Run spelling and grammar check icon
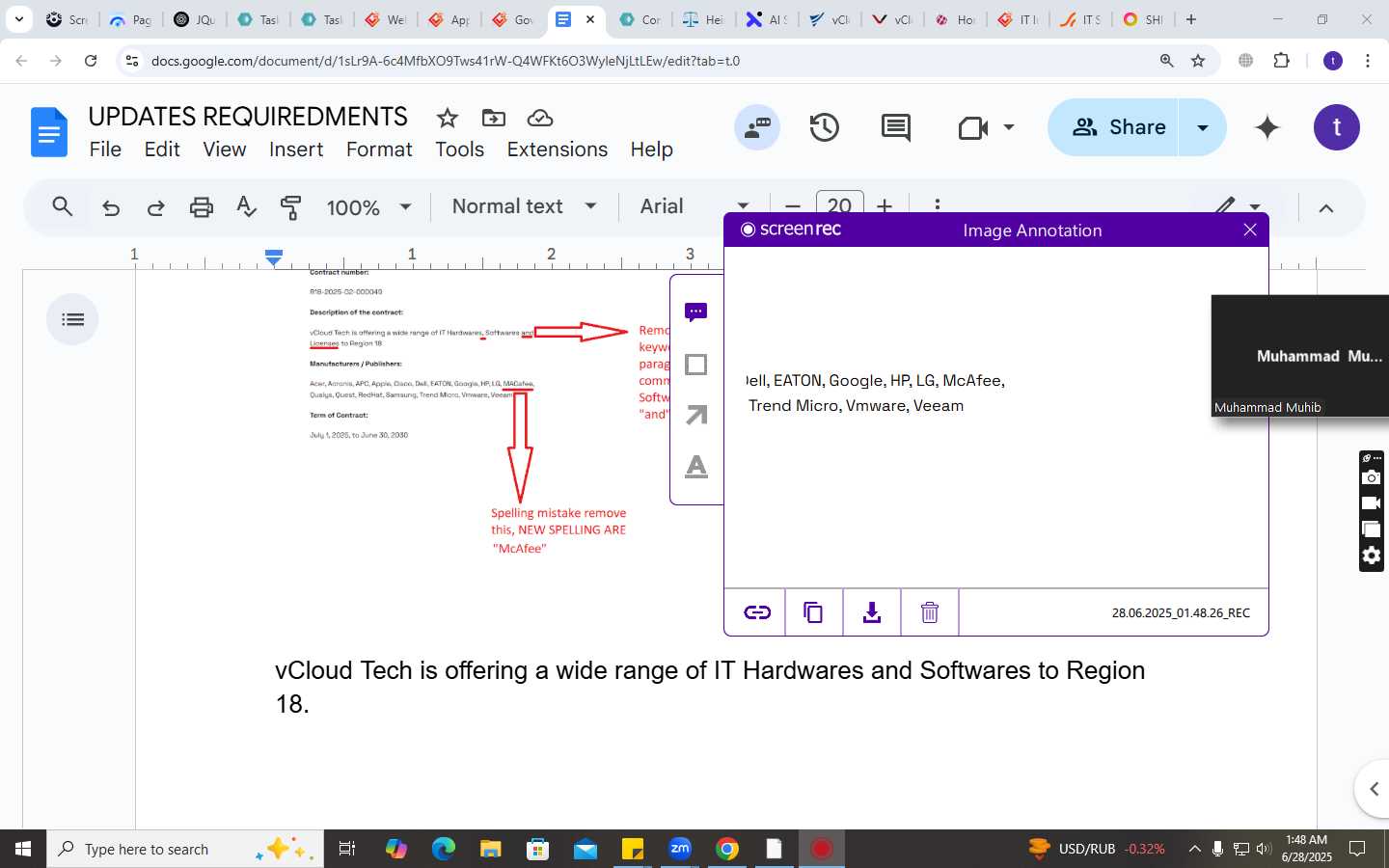This screenshot has width=1389, height=868. click(246, 206)
